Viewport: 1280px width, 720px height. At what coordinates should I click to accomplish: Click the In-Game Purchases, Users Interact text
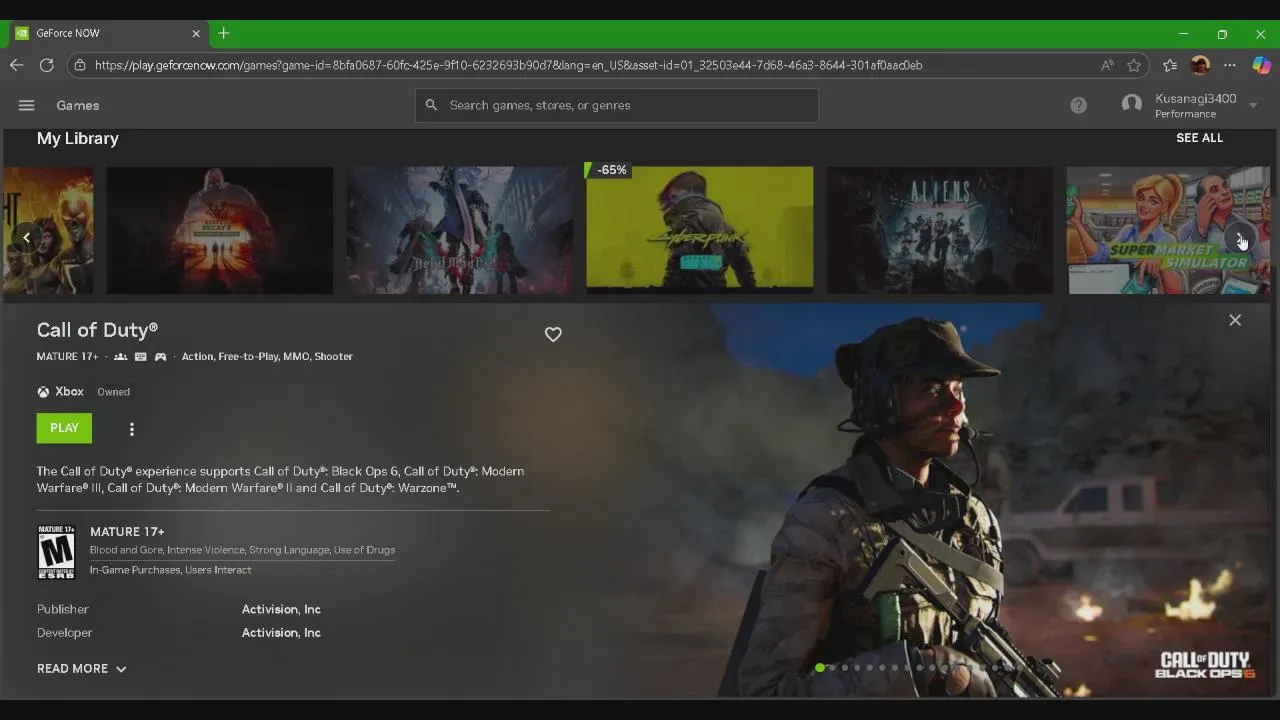[x=170, y=570]
